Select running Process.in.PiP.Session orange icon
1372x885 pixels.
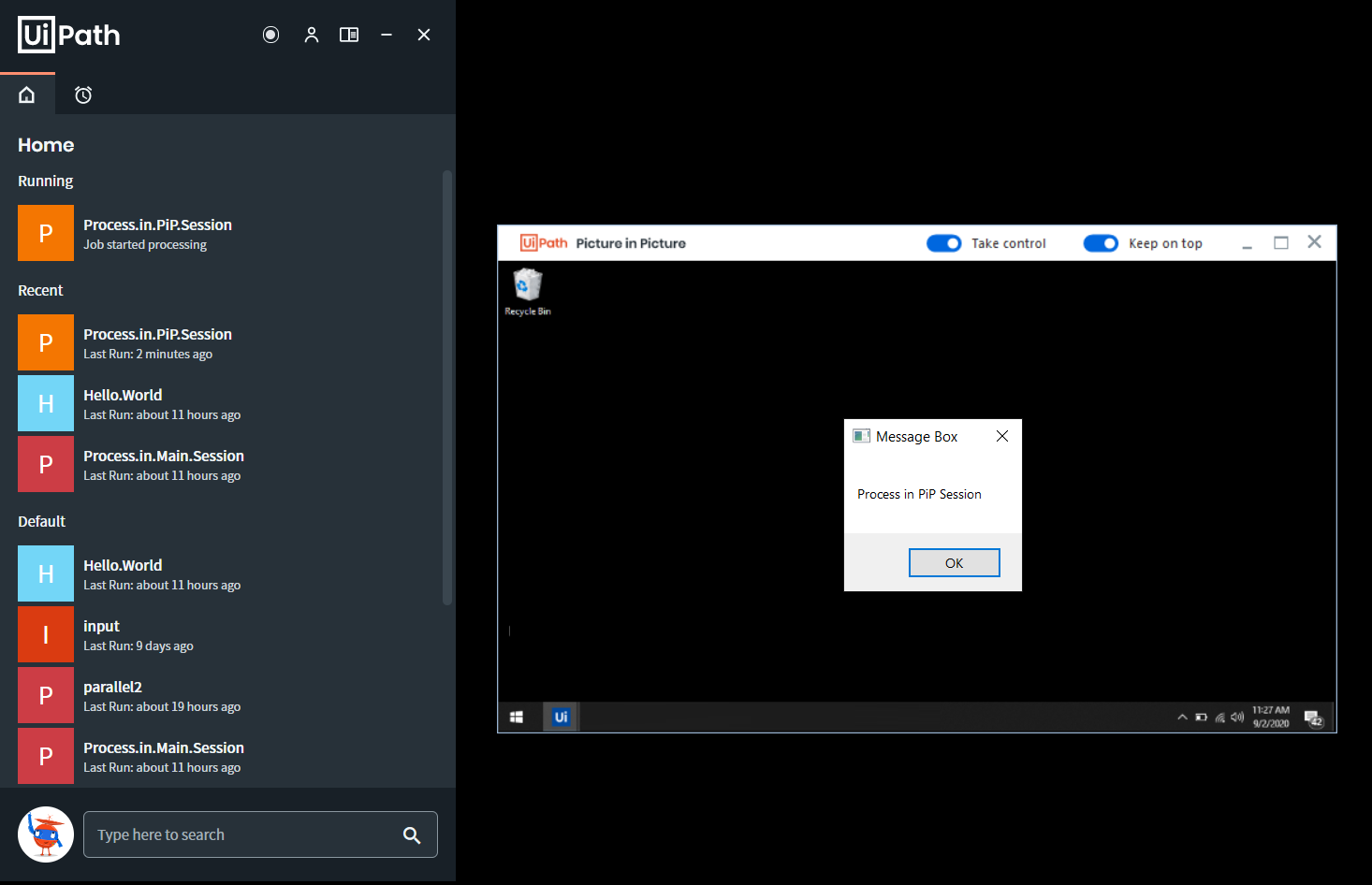(46, 233)
